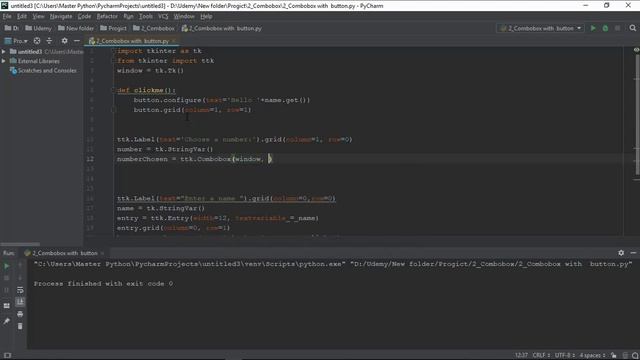Toggle read-only lock icon in status bar
Screen dimensions: 640x360
pos(613,356)
